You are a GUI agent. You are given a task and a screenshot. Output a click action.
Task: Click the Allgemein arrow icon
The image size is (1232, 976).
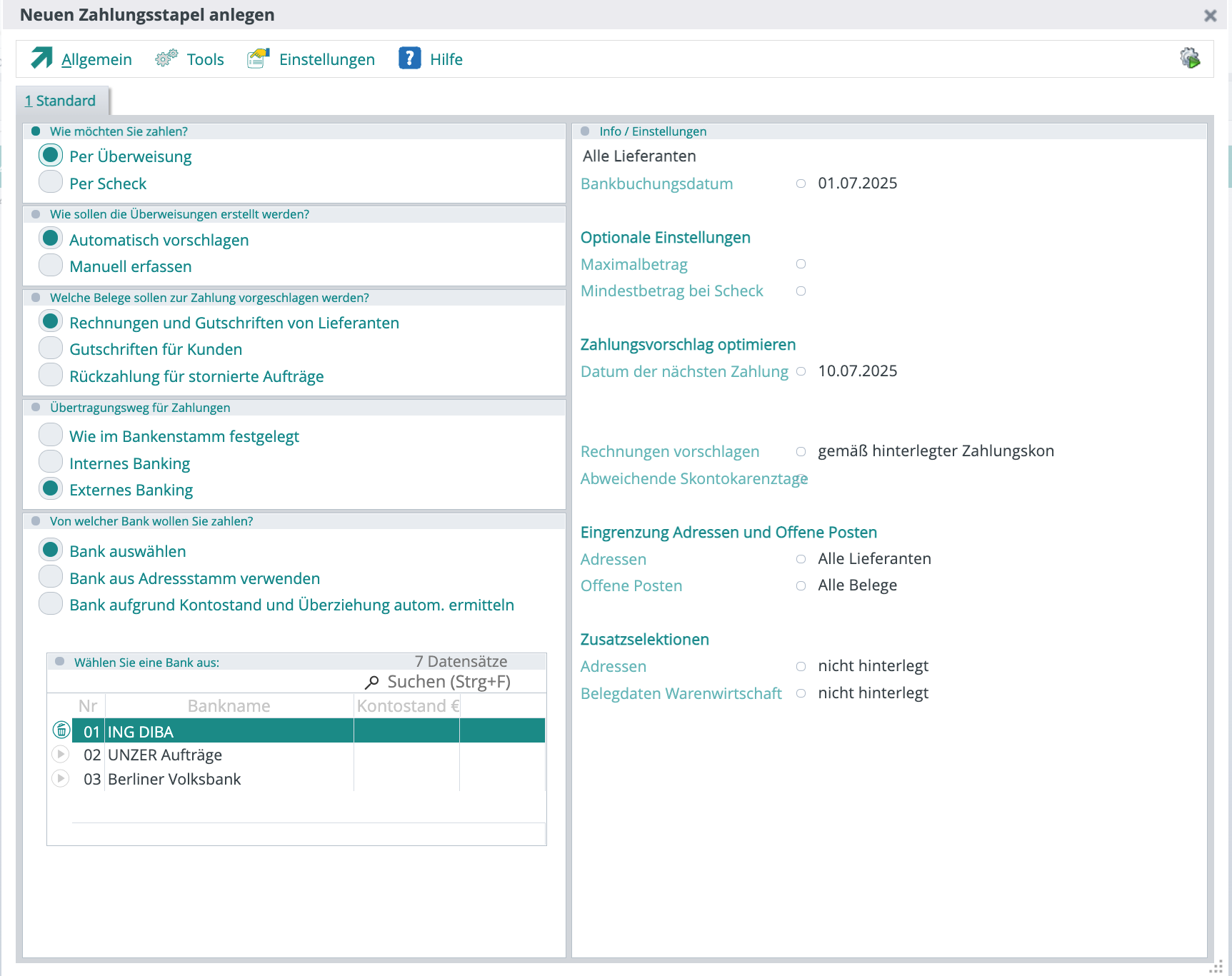pyautogui.click(x=41, y=58)
